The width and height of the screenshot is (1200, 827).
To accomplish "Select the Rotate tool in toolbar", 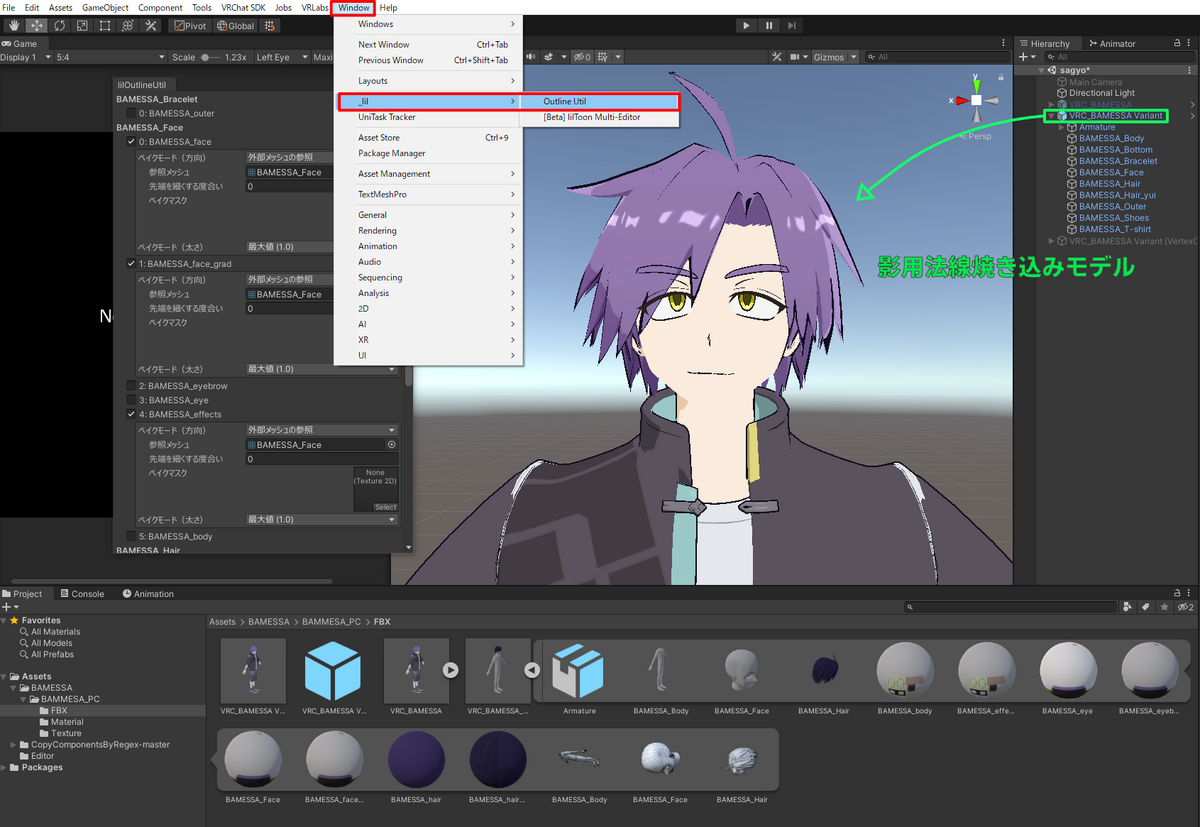I will pos(59,25).
